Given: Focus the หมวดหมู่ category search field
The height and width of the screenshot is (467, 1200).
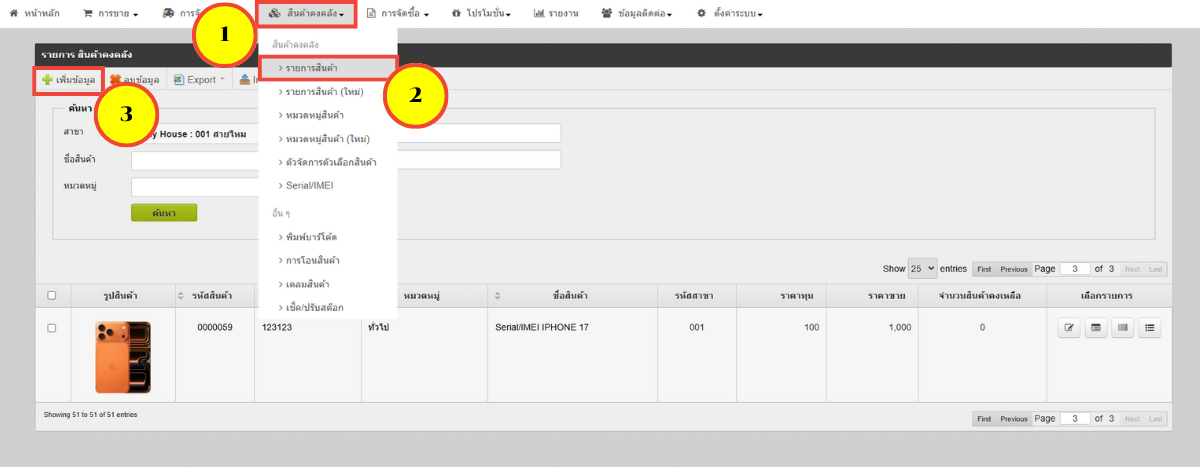Looking at the screenshot, I should 195,187.
